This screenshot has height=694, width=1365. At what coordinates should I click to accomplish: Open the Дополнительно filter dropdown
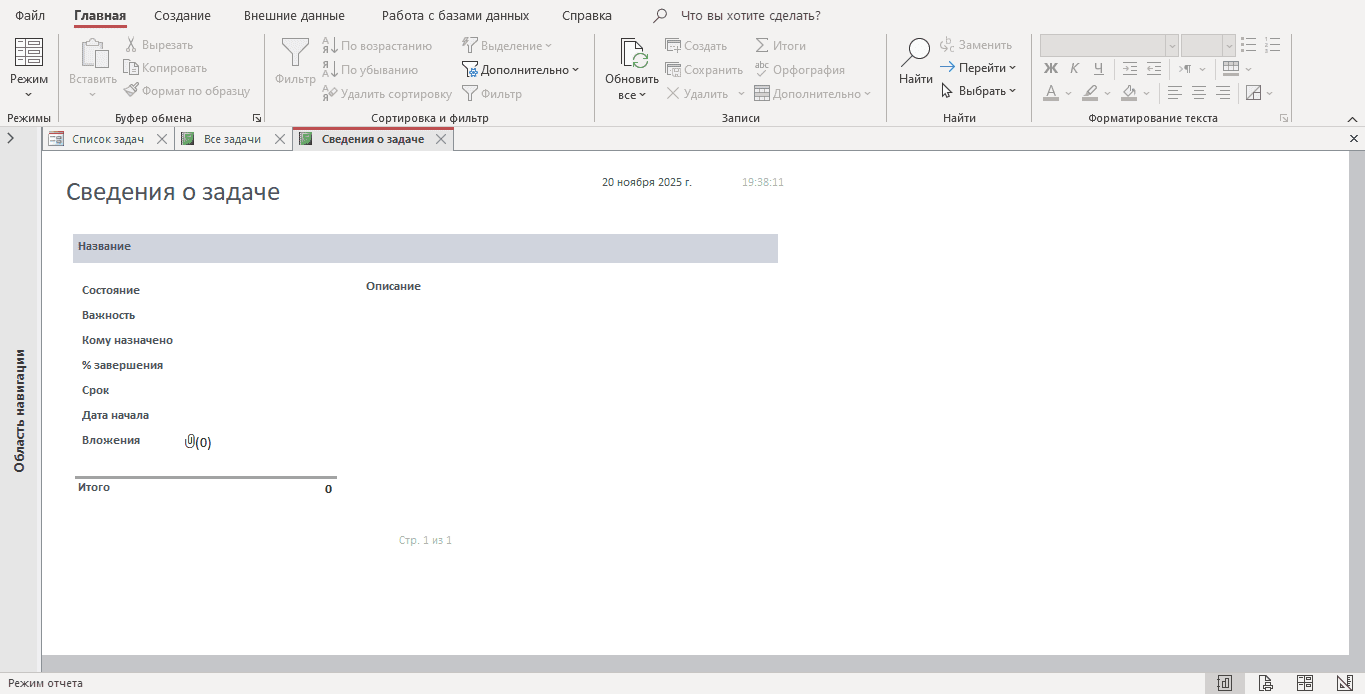(x=520, y=70)
